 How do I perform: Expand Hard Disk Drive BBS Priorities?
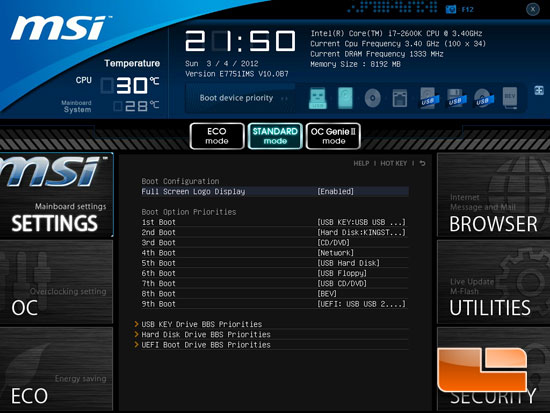[x=206, y=334]
